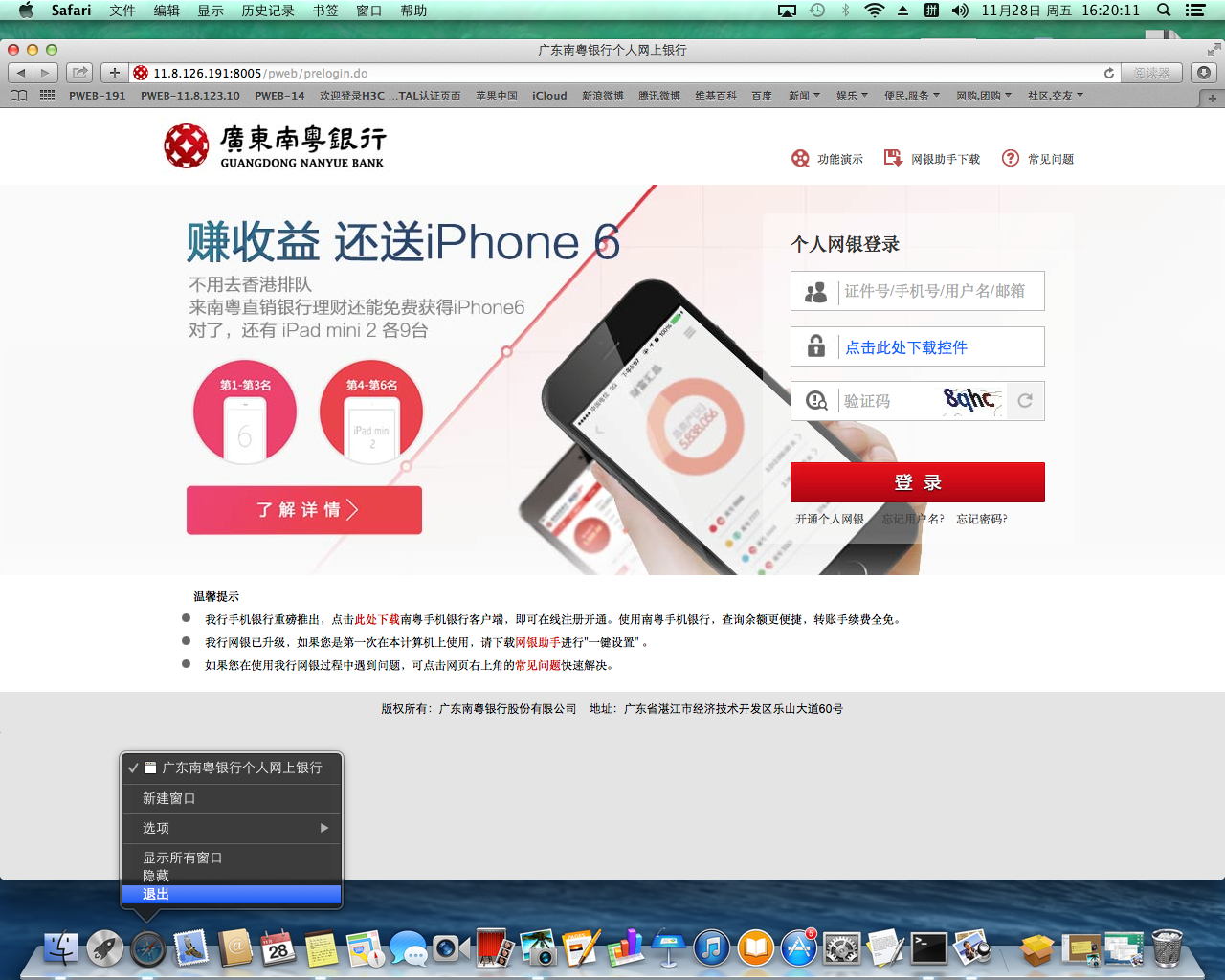Open Photo Booth icon in Dock
This screenshot has height=980, width=1225.
click(495, 948)
